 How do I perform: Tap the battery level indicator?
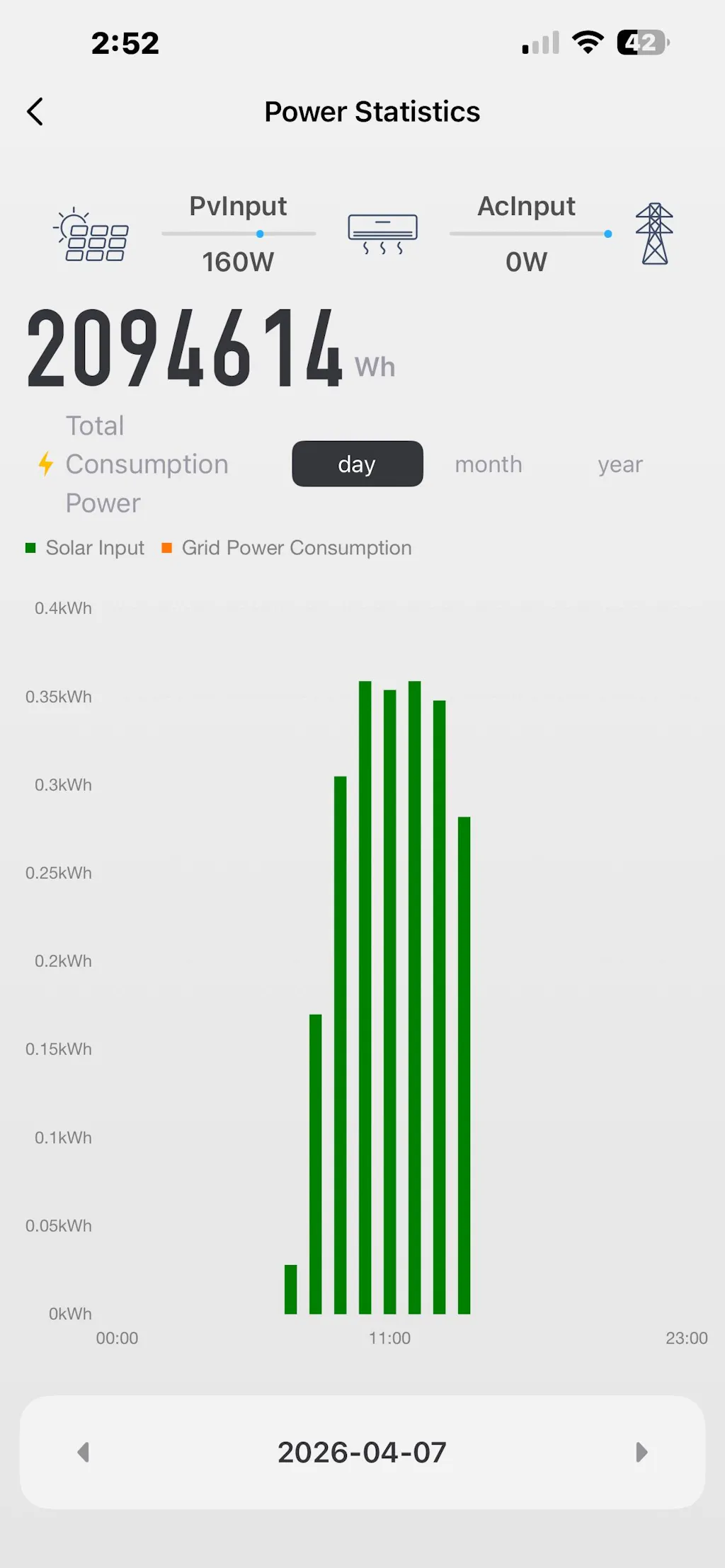[x=643, y=42]
